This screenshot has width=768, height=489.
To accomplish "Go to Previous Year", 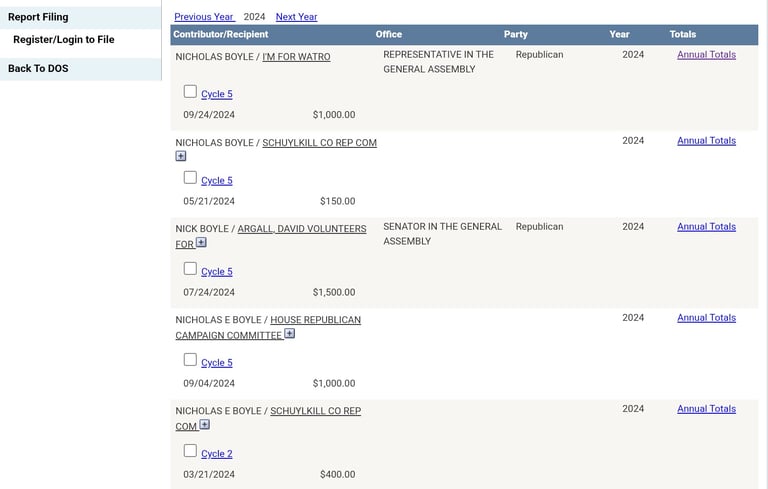I will click(203, 17).
